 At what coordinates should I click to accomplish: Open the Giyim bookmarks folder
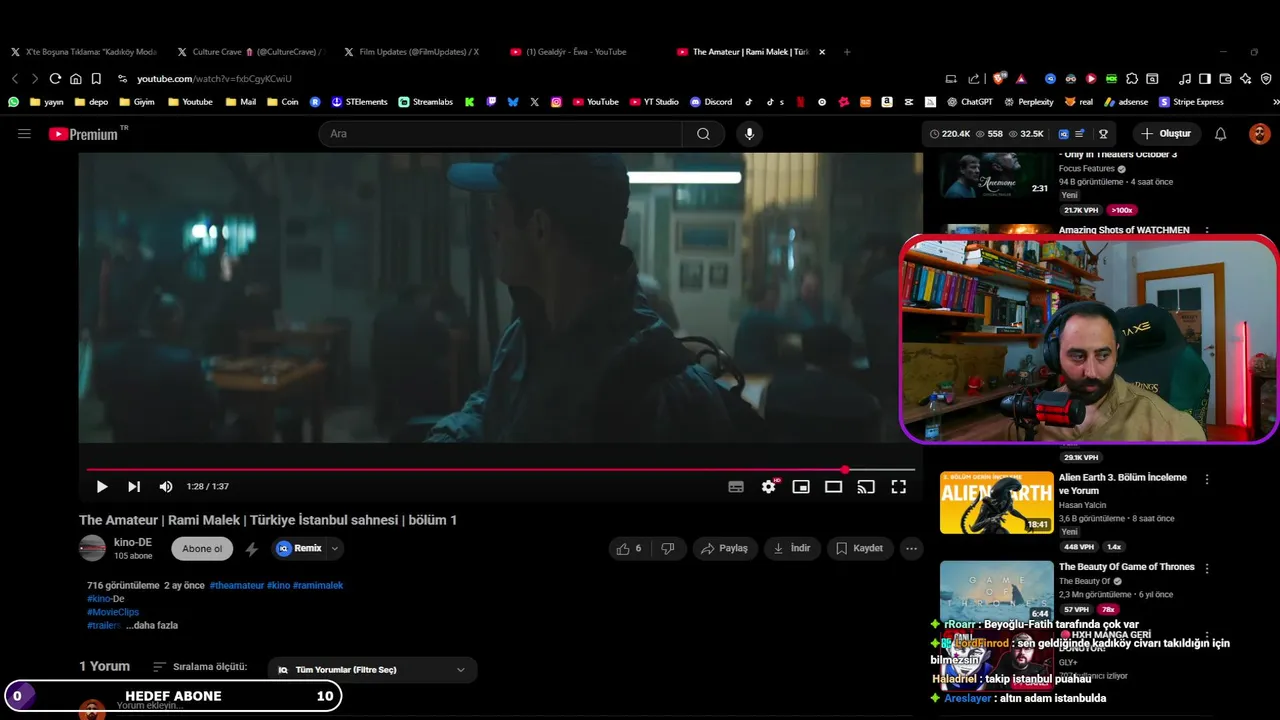click(x=136, y=102)
